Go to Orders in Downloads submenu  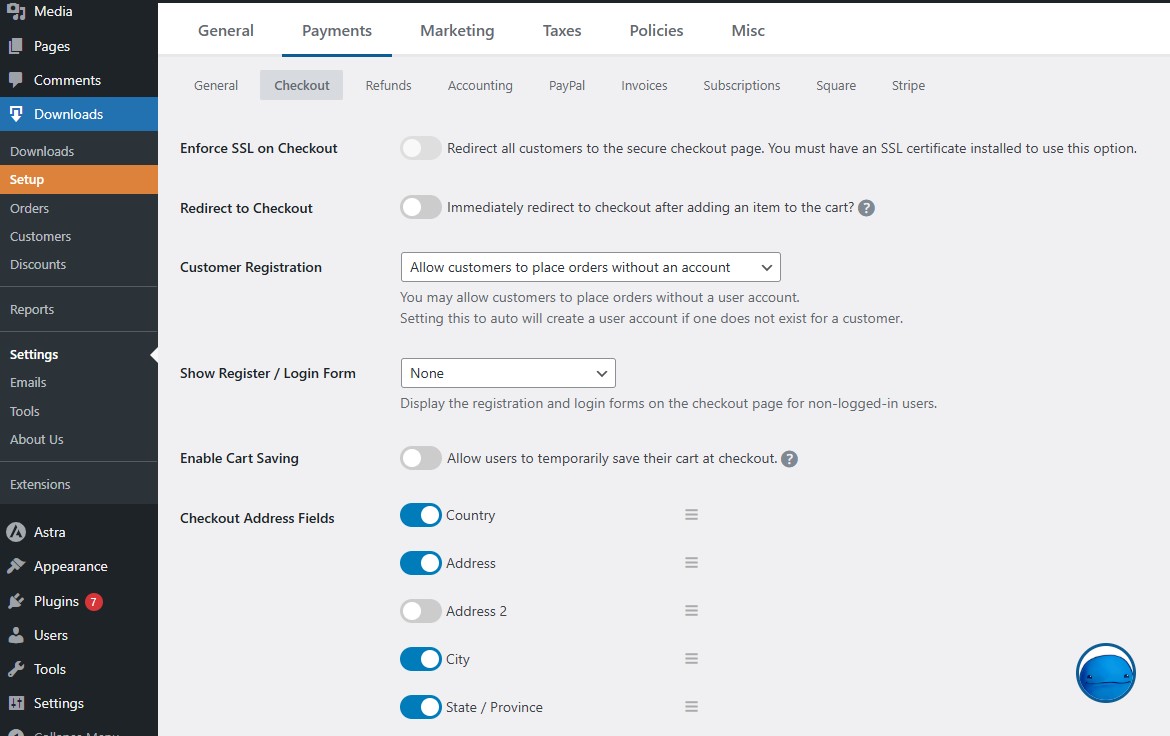pyautogui.click(x=30, y=208)
